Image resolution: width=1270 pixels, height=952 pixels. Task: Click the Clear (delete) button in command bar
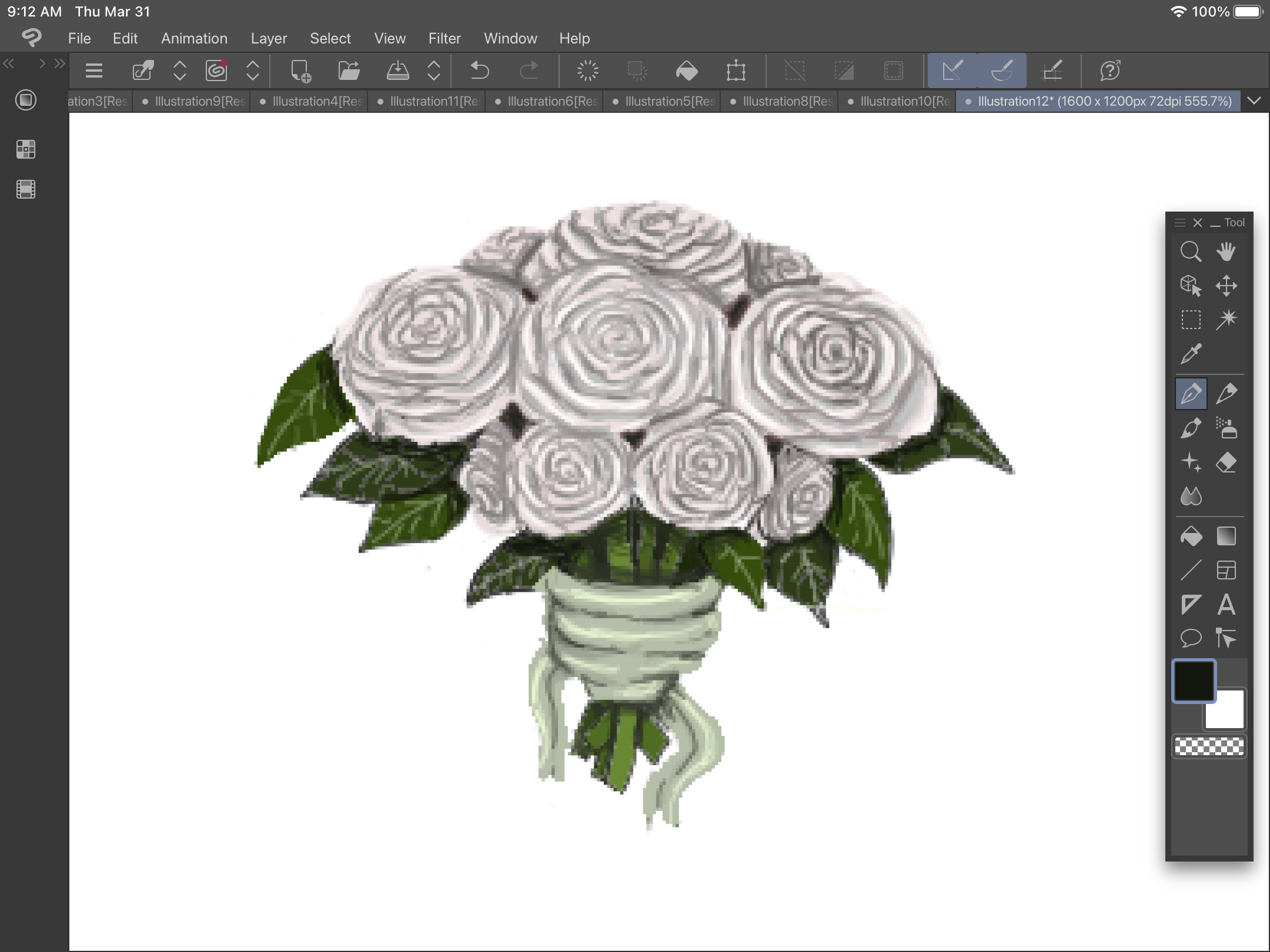pos(587,71)
